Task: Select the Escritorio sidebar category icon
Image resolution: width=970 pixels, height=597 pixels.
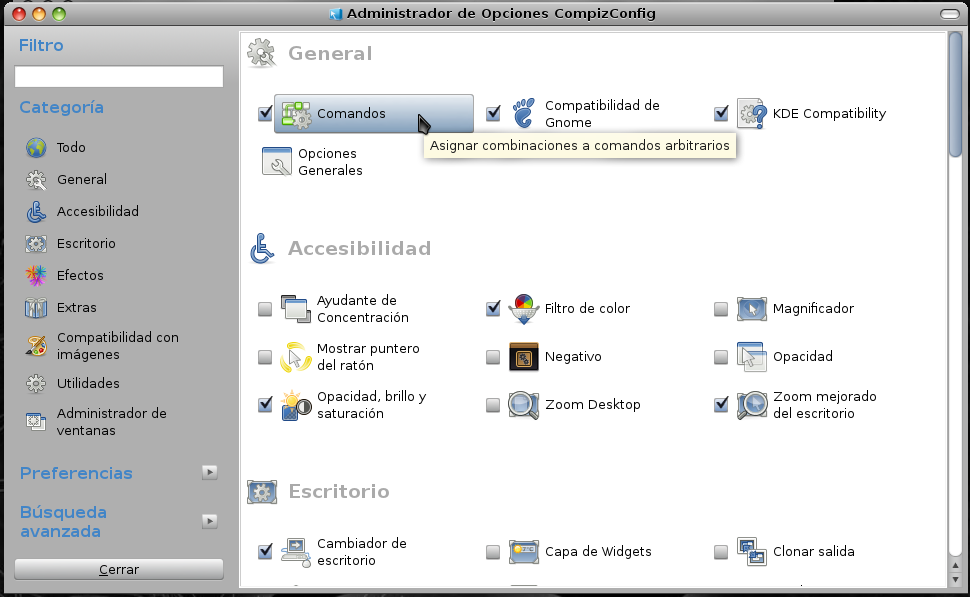Action: coord(36,244)
